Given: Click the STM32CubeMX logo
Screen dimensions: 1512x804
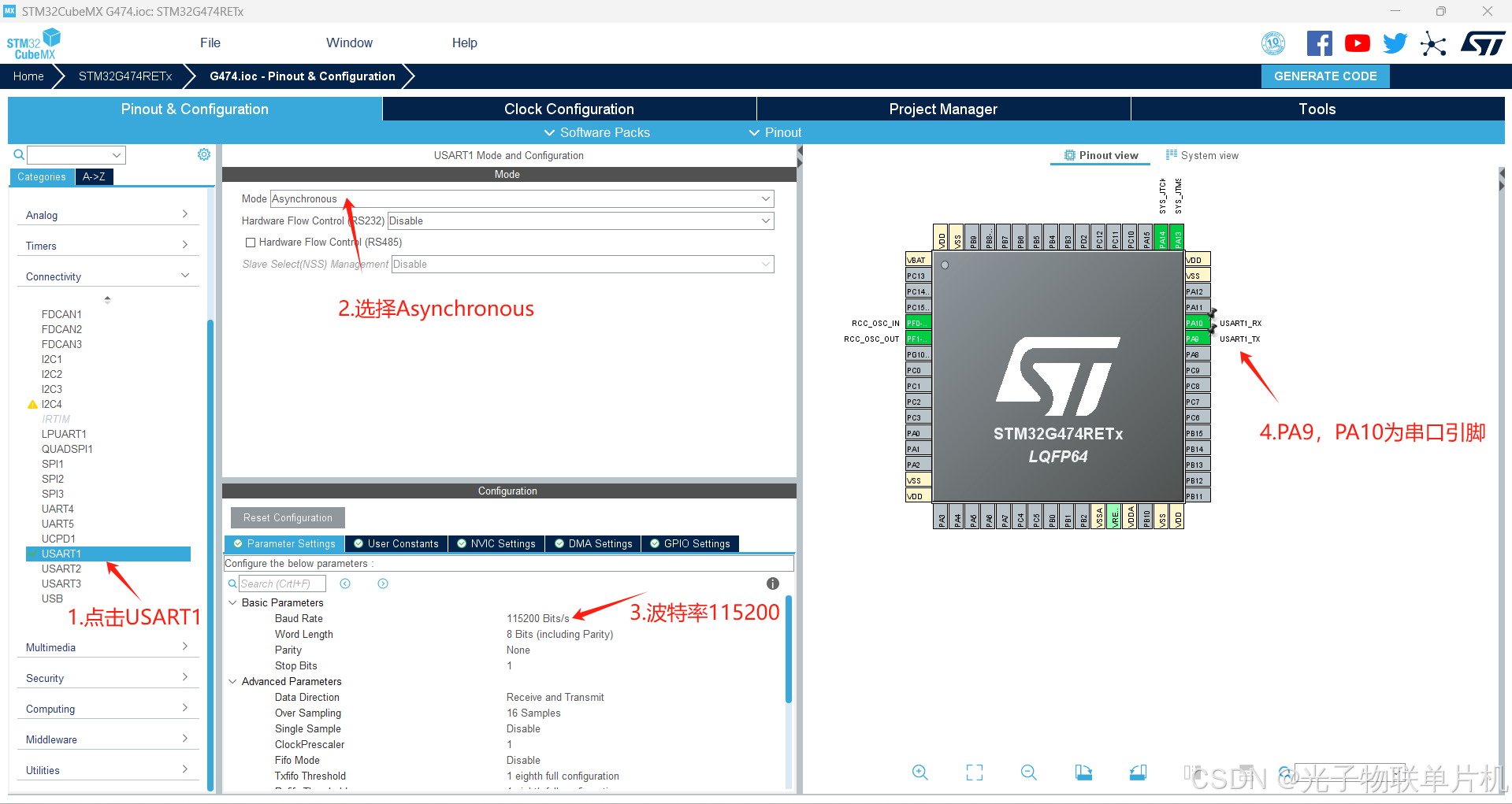Looking at the screenshot, I should 33,44.
